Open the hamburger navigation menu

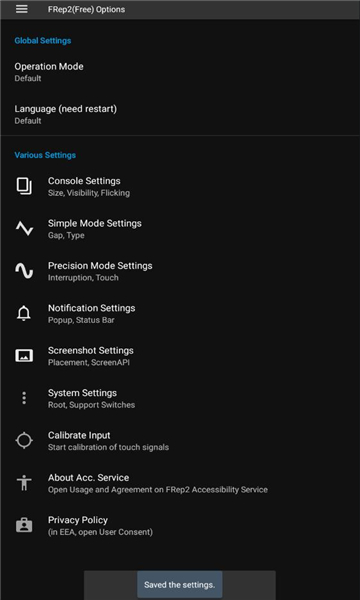point(21,9)
